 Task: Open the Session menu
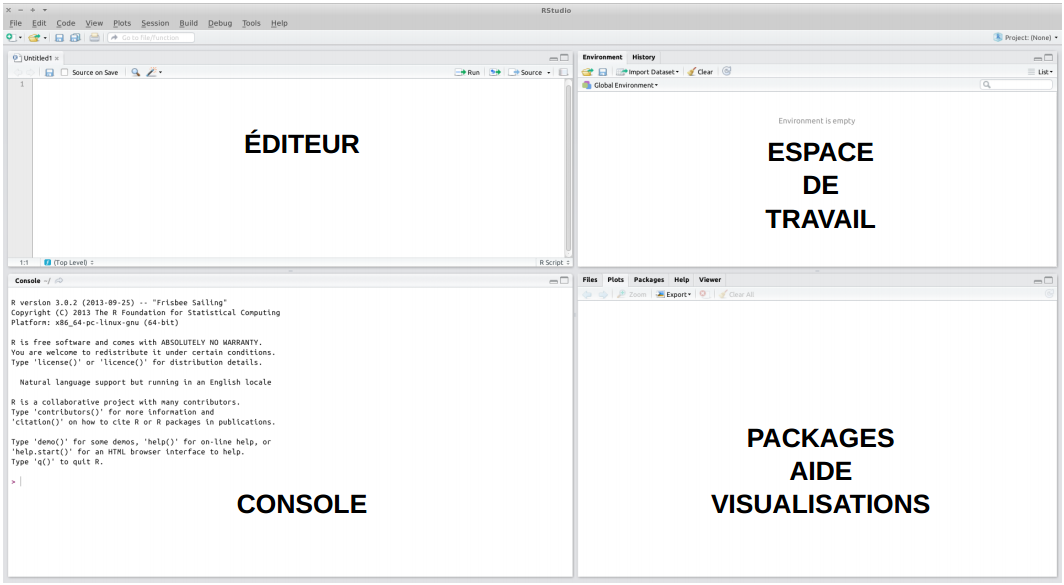pyautogui.click(x=155, y=23)
